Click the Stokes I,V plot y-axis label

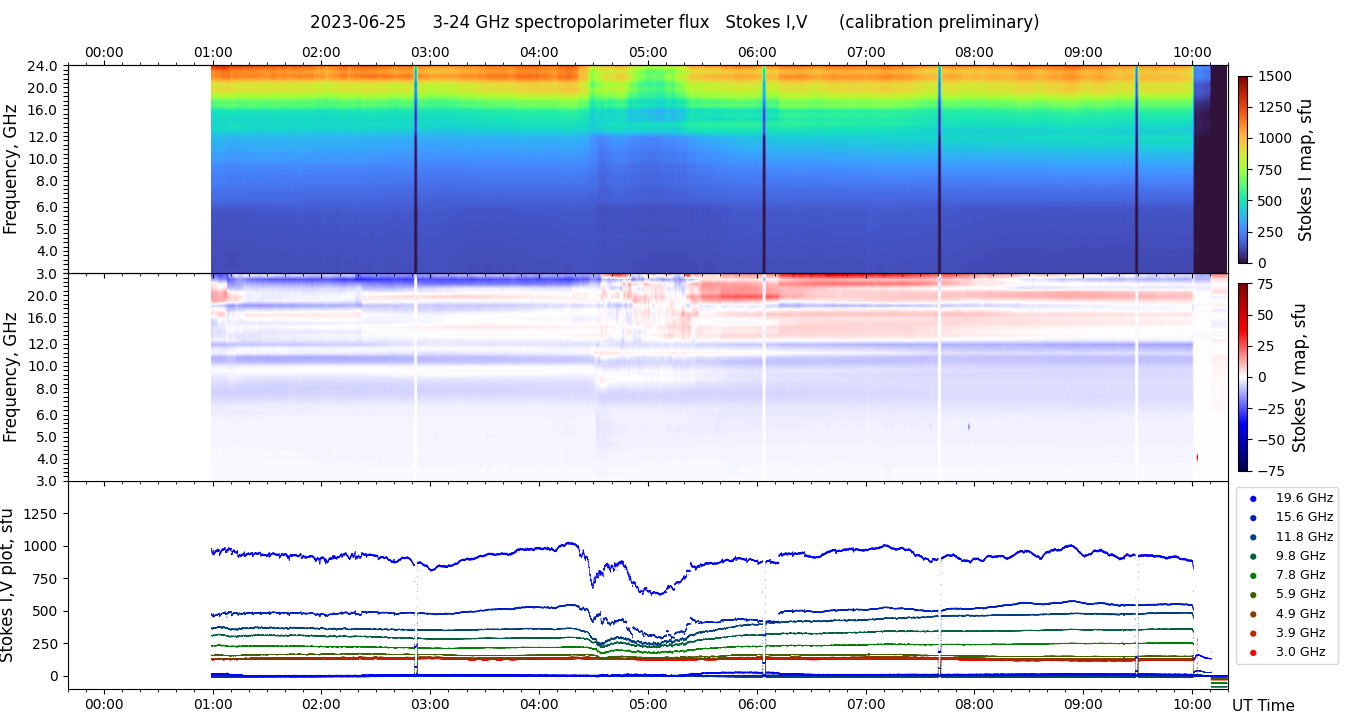point(9,585)
